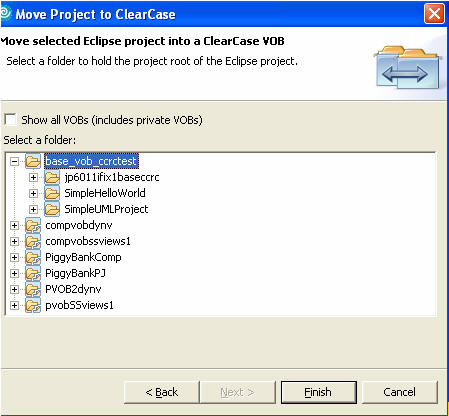Click the PVOB2dynv VOB icon
The width and height of the screenshot is (449, 416).
pos(33,289)
